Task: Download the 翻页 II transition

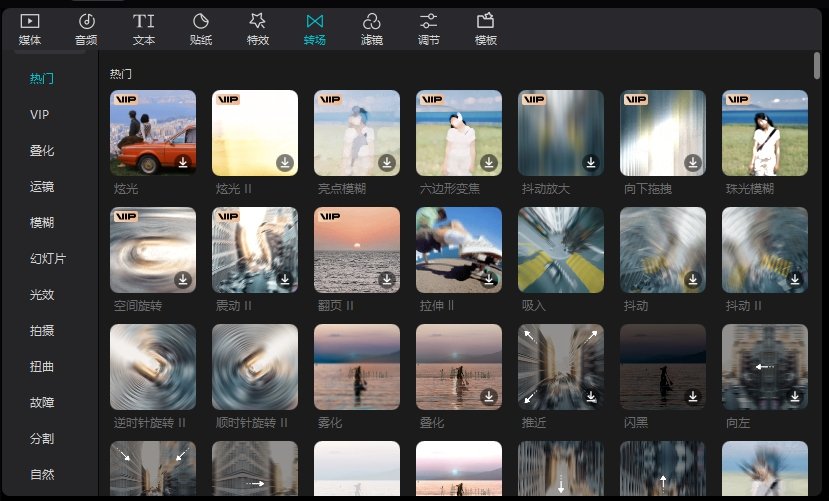Action: coord(387,280)
